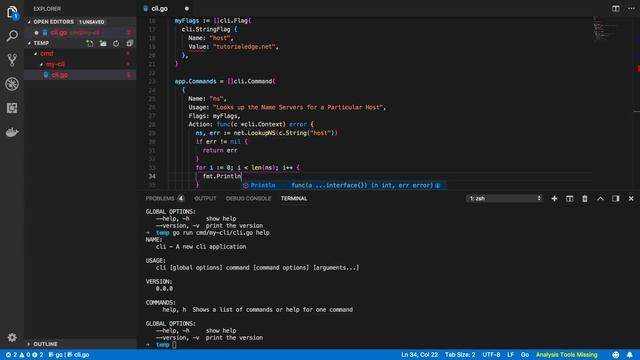The width and height of the screenshot is (640, 360).
Task: Open the Extensions view
Action: 12,108
